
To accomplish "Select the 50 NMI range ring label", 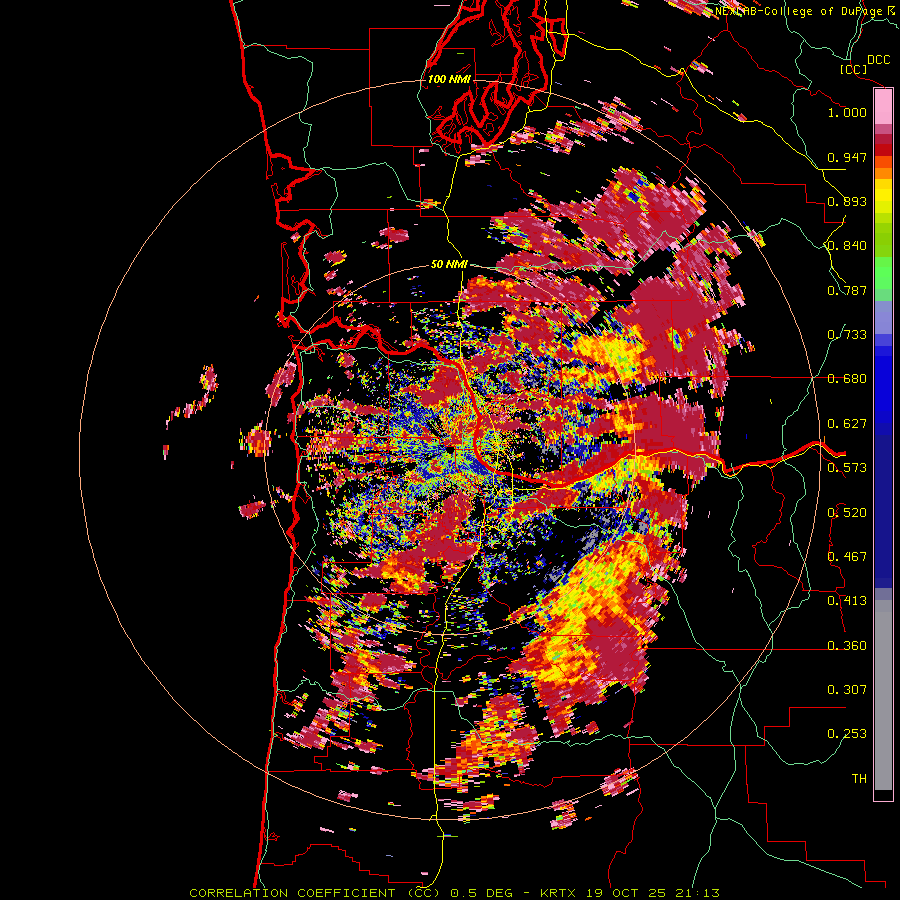I will (449, 265).
